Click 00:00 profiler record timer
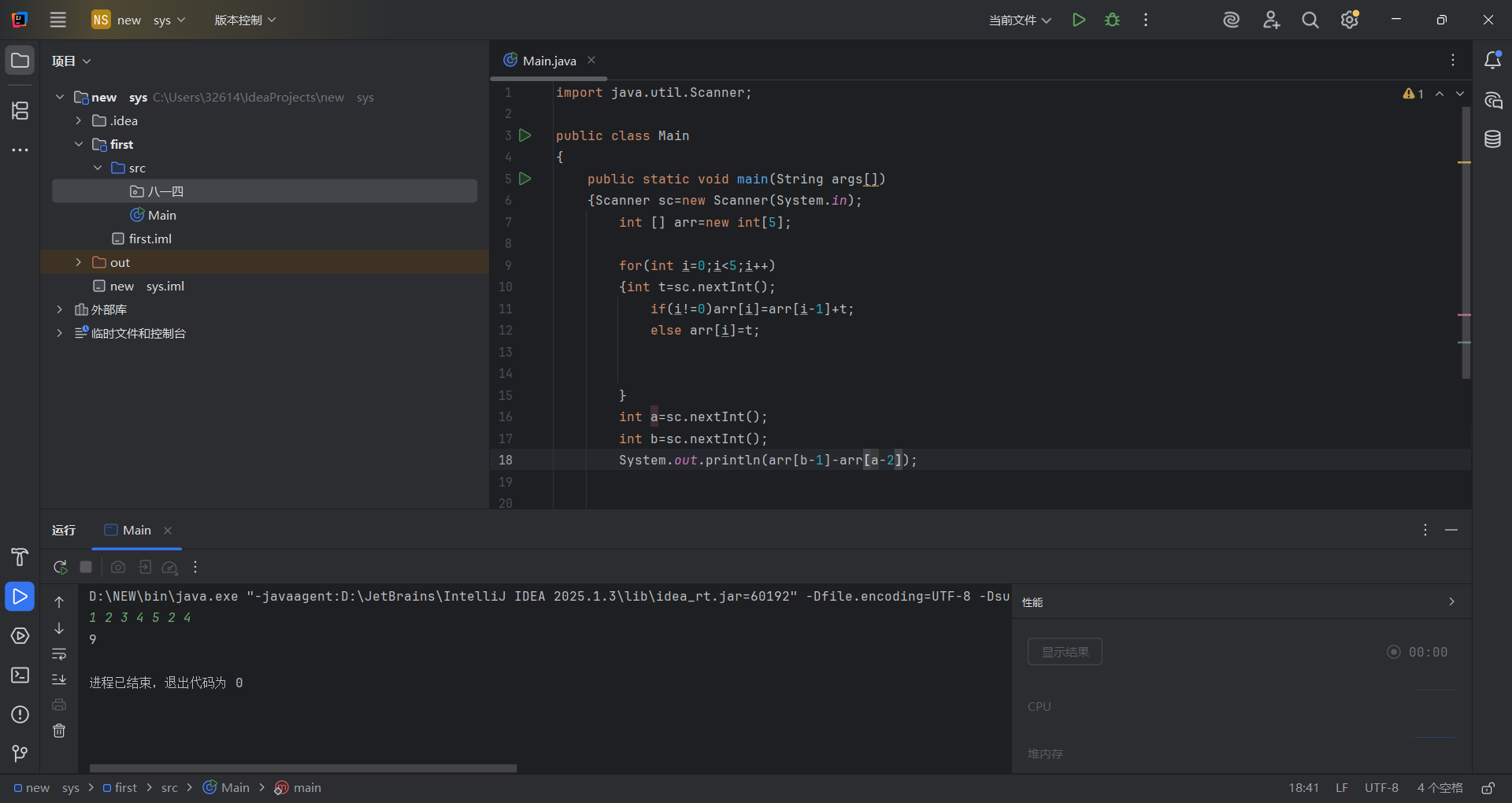This screenshot has width=1512, height=803. coord(1417,652)
